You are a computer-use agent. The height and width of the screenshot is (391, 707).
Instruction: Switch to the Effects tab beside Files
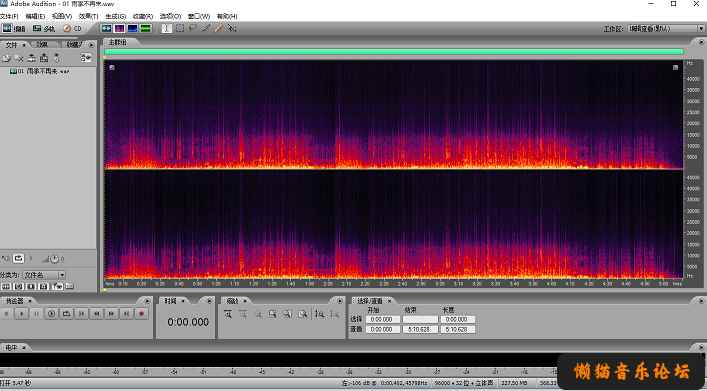(x=42, y=44)
